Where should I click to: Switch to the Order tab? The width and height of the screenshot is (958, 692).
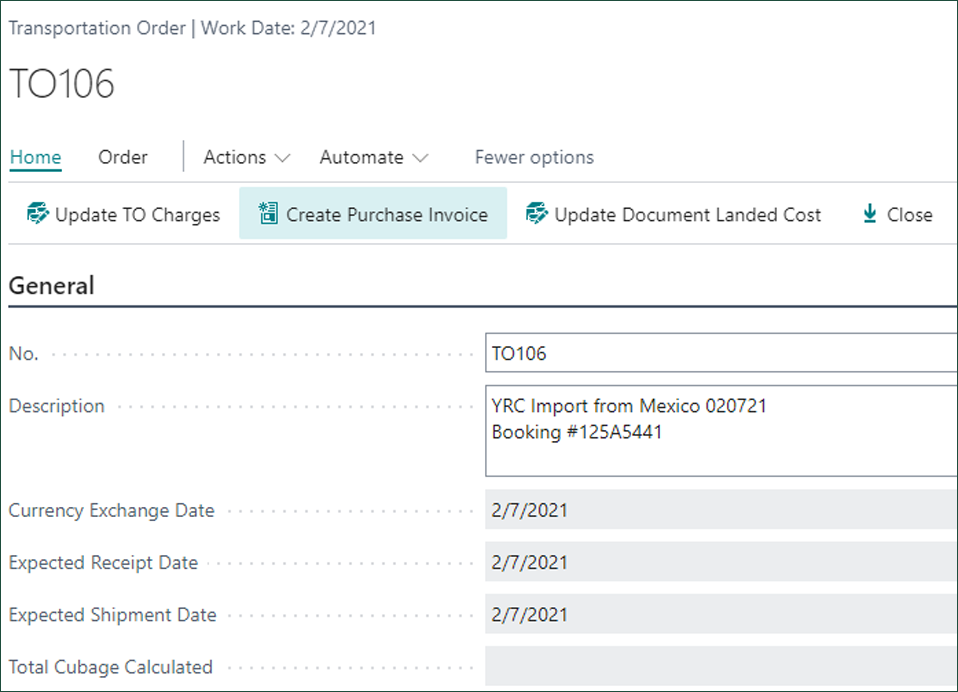click(x=123, y=157)
